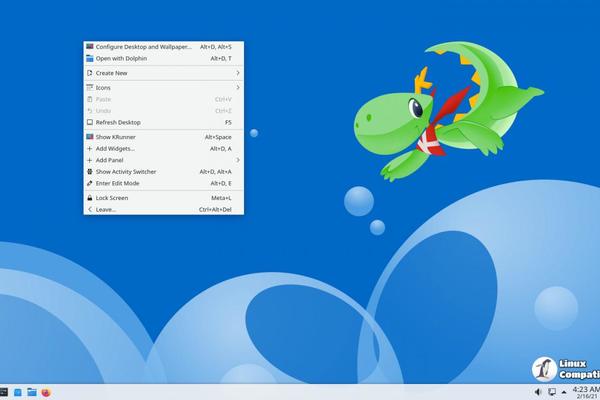Click the Refresh Desktop icon in menu
The image size is (600, 400).
(x=90, y=122)
